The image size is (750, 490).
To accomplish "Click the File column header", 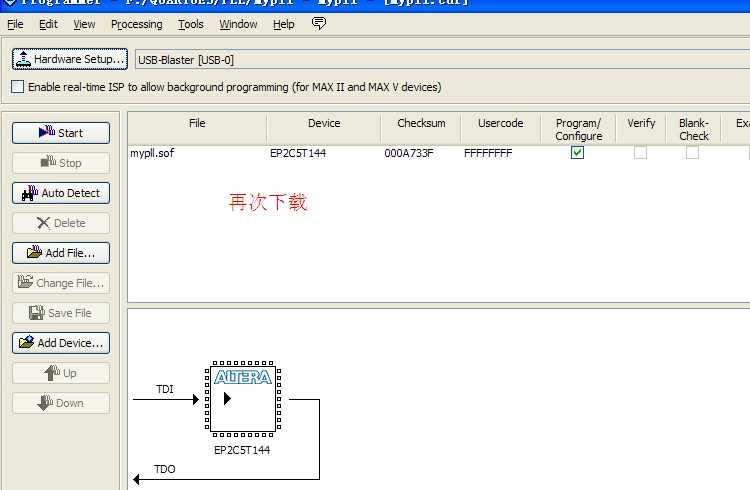I will 197,128.
